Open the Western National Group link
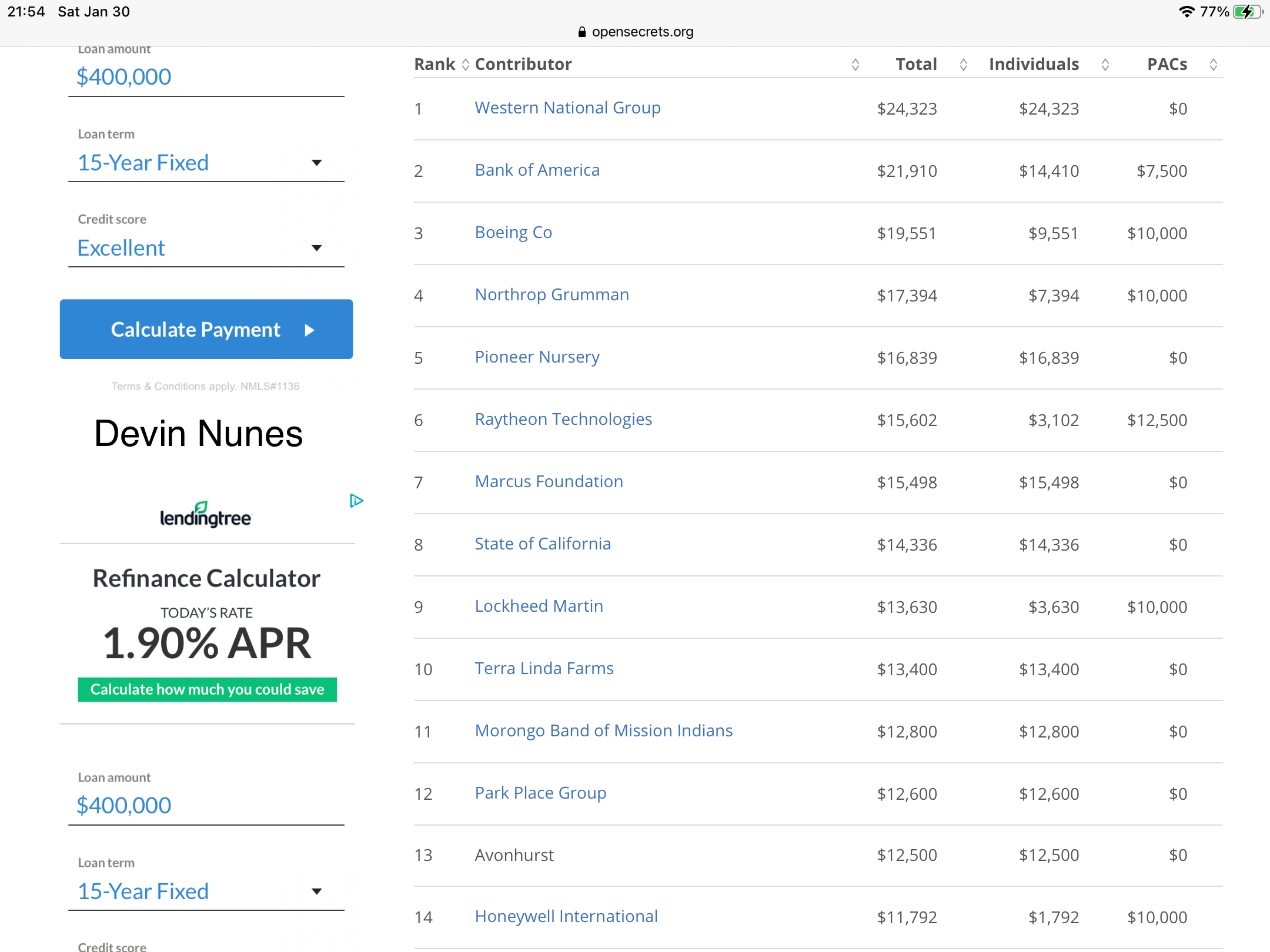Viewport: 1270px width, 952px height. 567,108
